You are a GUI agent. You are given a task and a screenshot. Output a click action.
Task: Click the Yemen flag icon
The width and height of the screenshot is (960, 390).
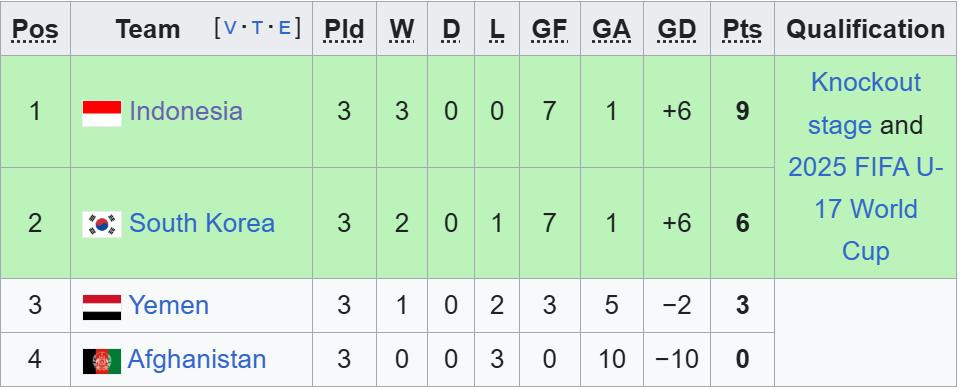pyautogui.click(x=102, y=307)
